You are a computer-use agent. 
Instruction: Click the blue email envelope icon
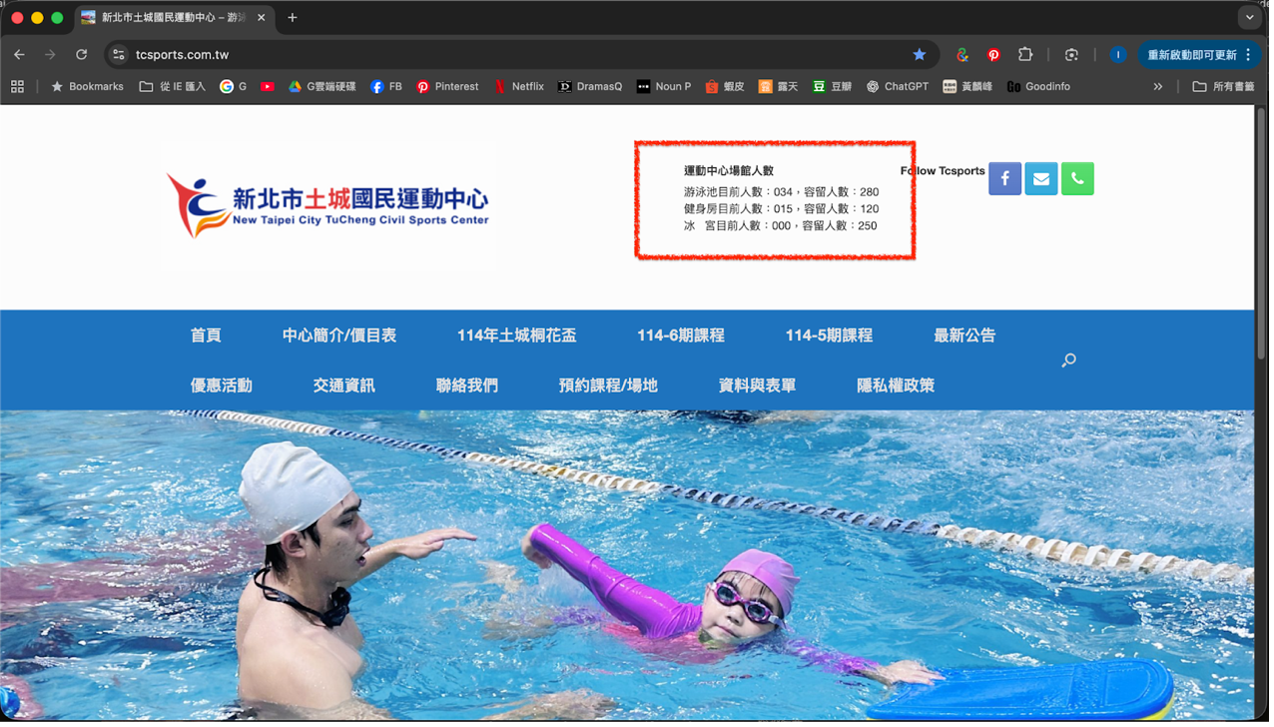(1041, 179)
